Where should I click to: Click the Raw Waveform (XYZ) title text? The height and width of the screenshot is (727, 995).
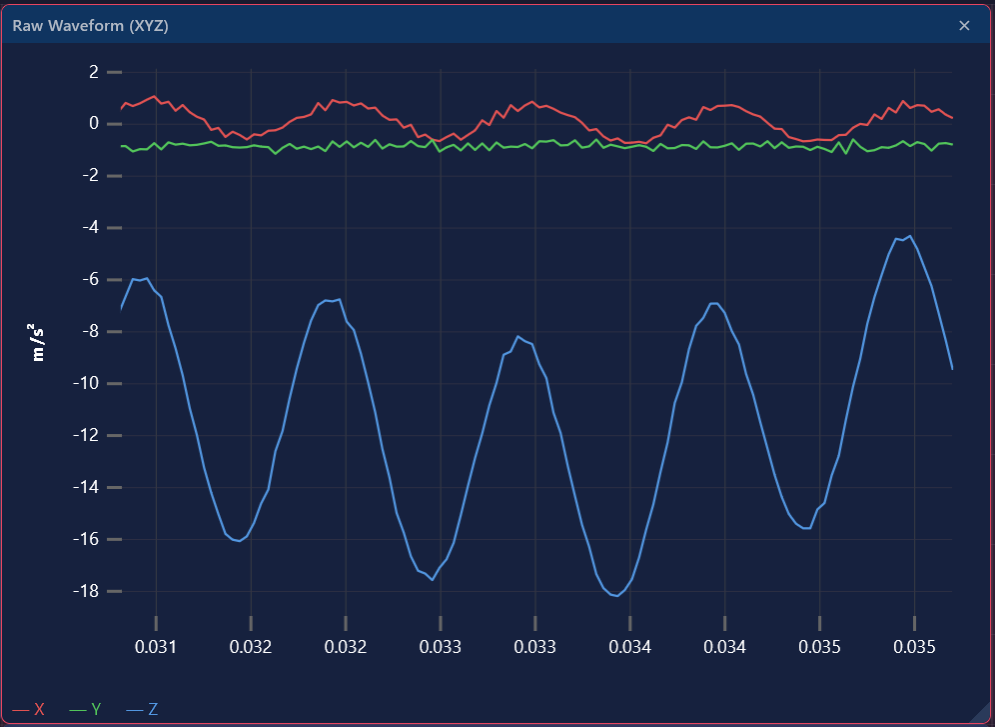90,26
